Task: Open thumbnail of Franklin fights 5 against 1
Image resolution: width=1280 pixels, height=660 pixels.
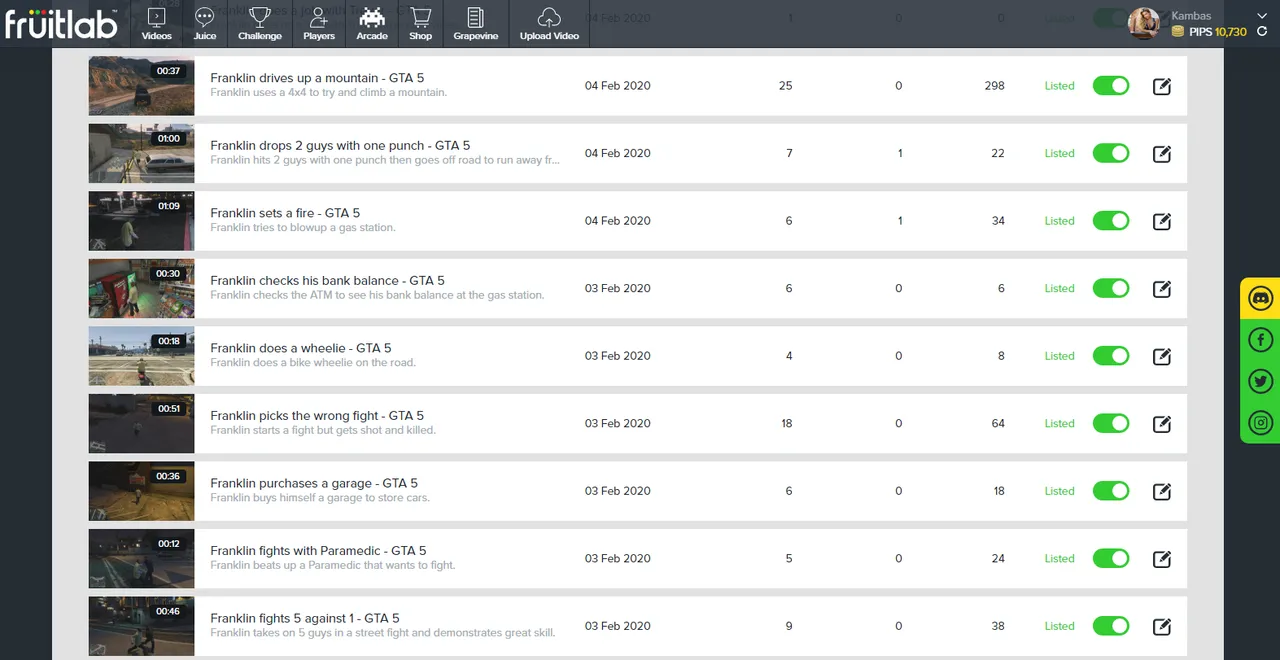Action: [141, 626]
